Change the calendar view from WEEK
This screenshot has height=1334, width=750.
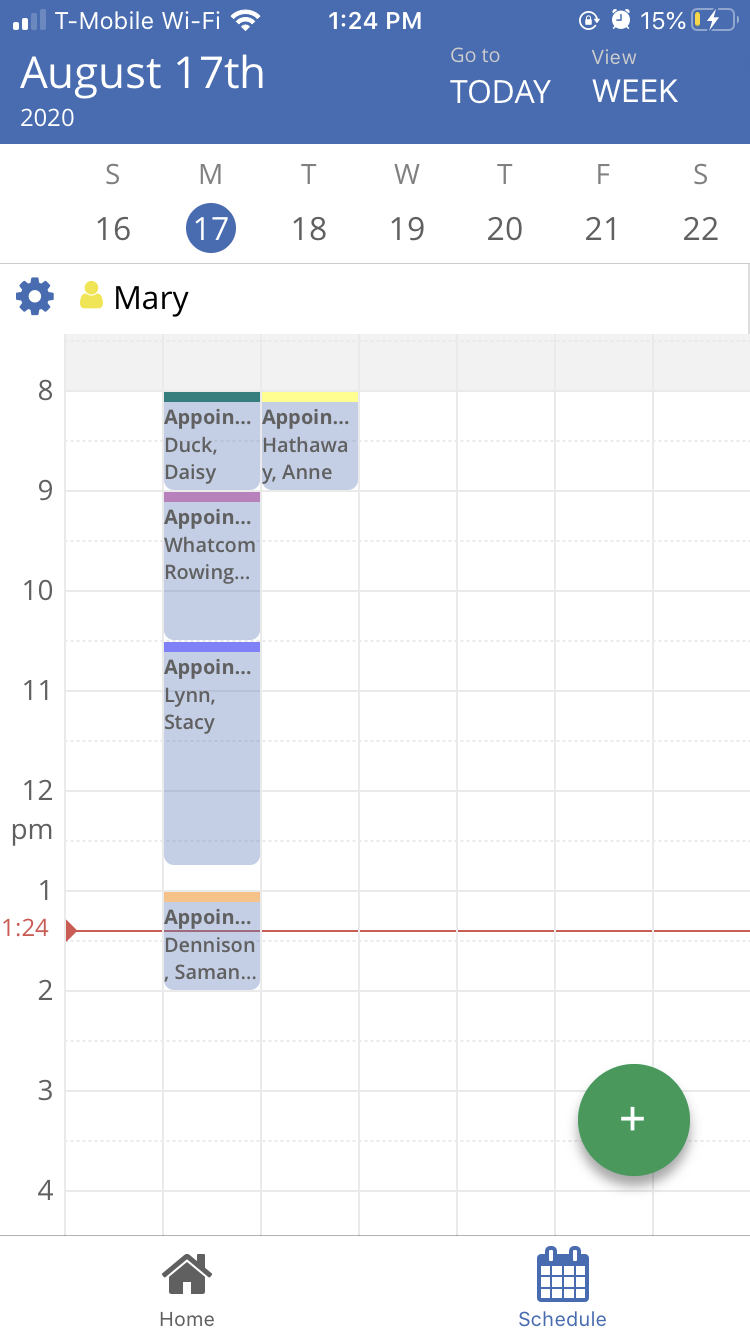pyautogui.click(x=635, y=78)
